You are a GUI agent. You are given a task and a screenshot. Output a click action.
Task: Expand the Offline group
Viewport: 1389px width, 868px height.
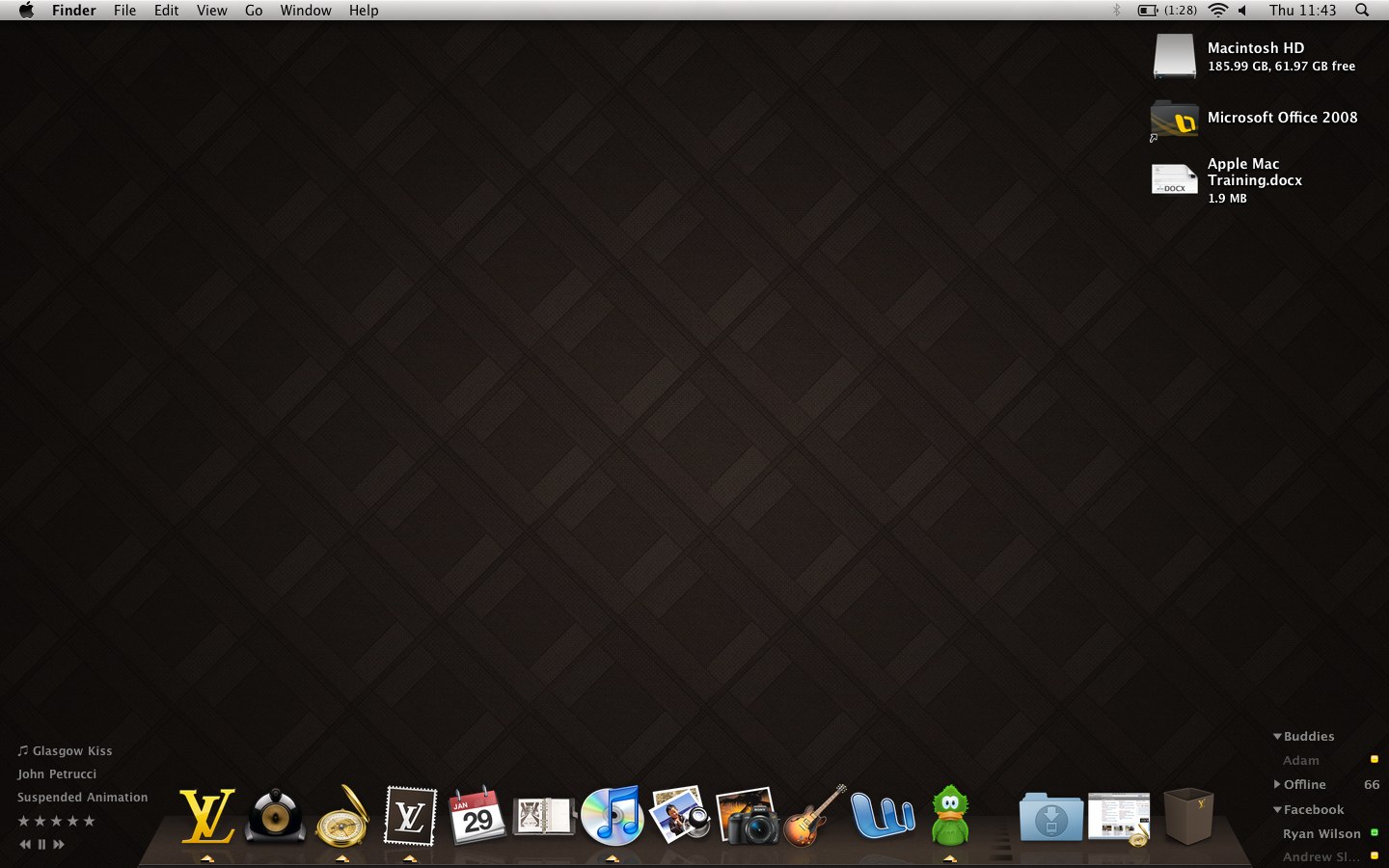point(1277,784)
